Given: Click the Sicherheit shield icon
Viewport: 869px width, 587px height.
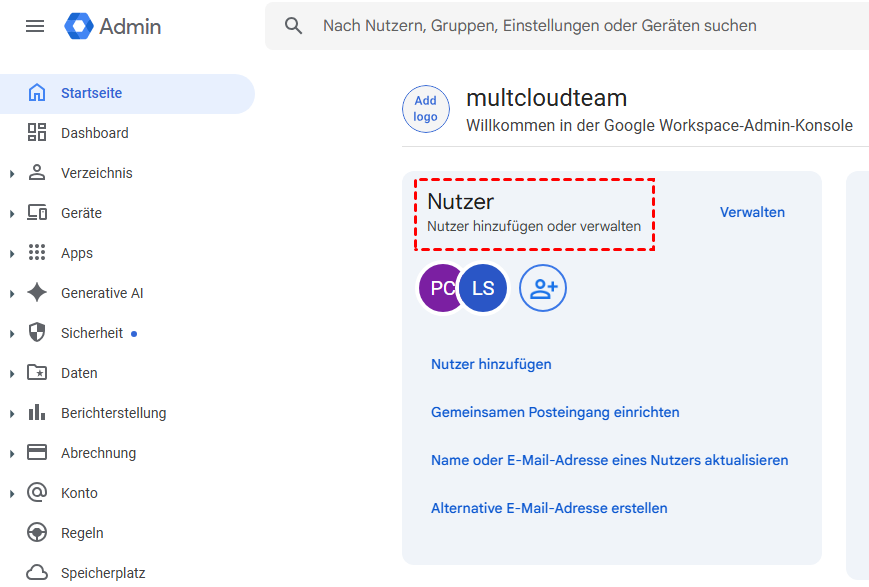Looking at the screenshot, I should coord(37,333).
